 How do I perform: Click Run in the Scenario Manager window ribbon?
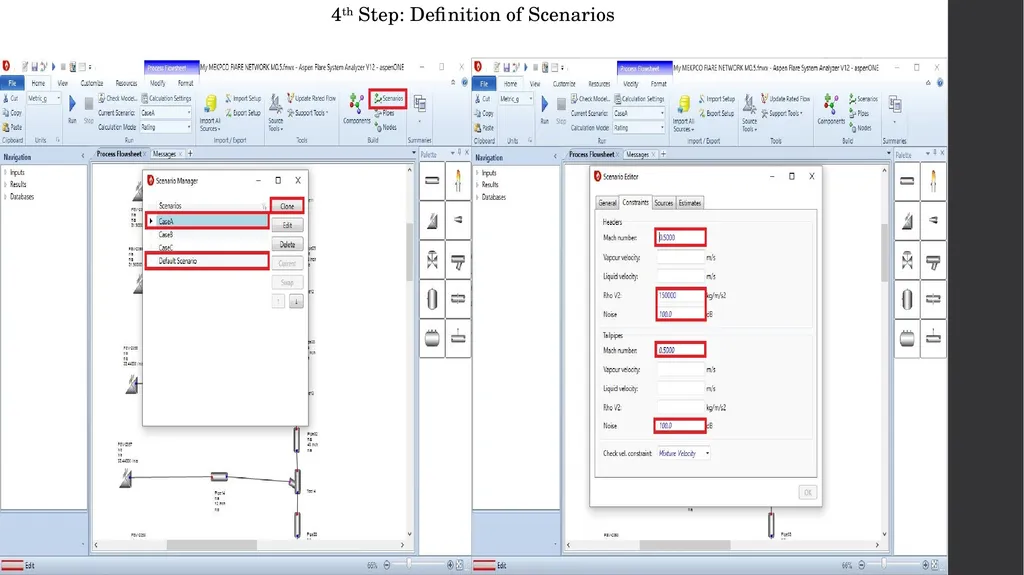pyautogui.click(x=72, y=108)
